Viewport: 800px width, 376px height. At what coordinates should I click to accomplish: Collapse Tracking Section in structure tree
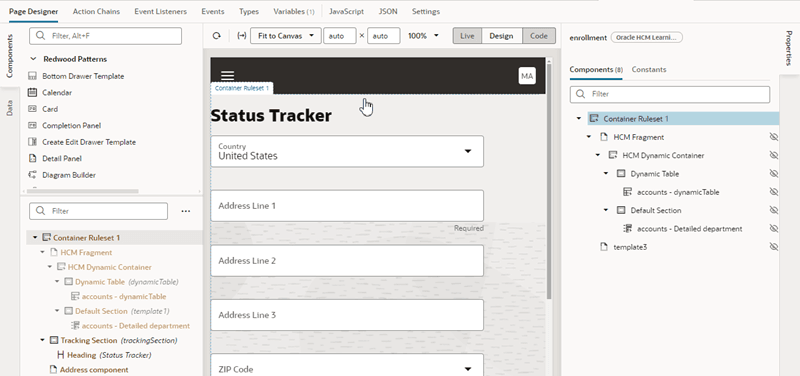tap(42, 340)
